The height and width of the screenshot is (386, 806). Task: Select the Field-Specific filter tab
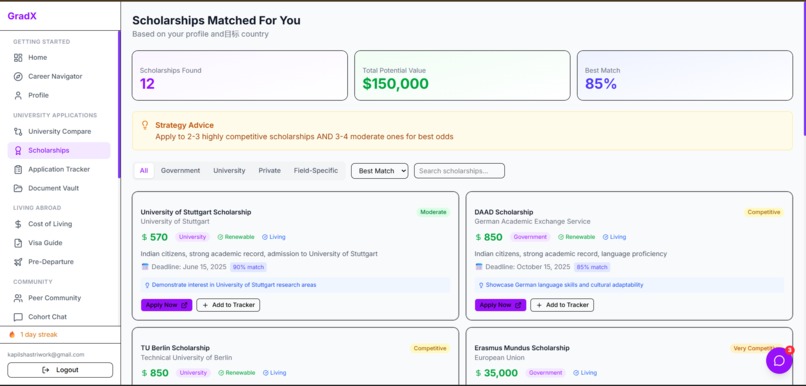[x=316, y=171]
